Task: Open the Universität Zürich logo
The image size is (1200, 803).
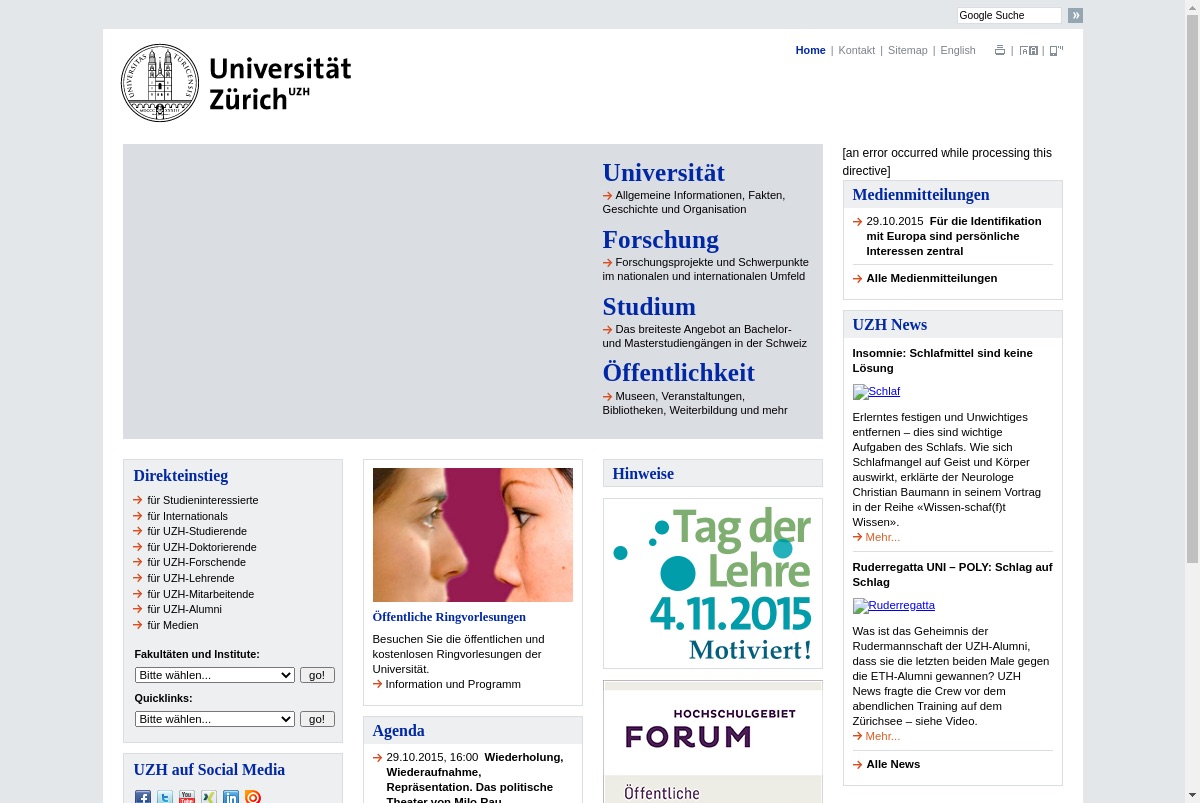Action: click(236, 83)
